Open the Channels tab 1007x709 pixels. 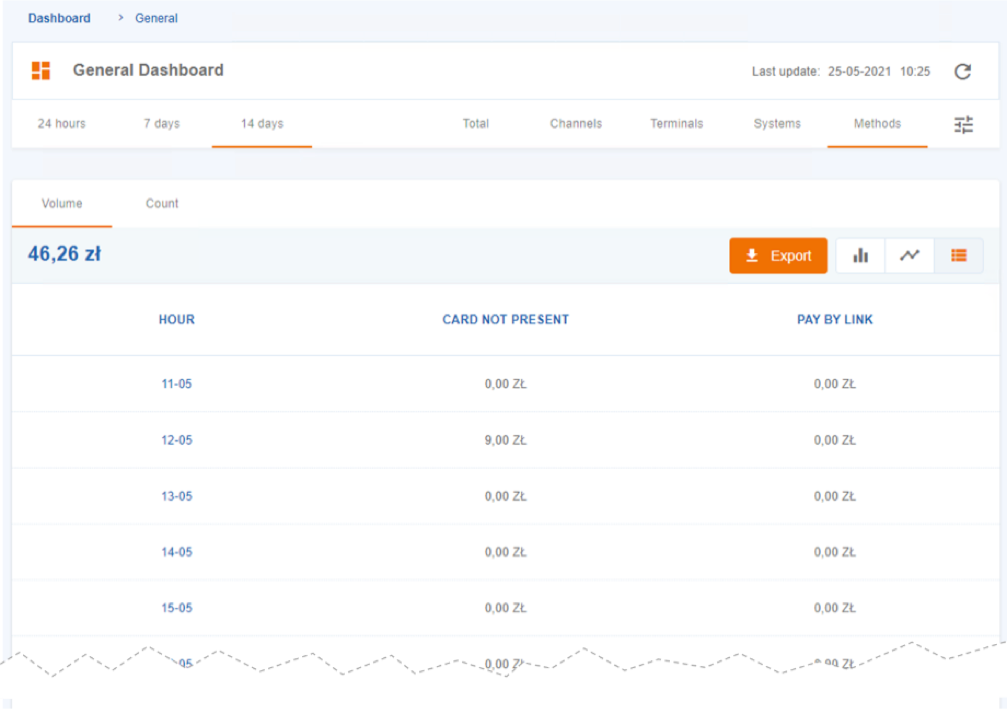click(576, 123)
